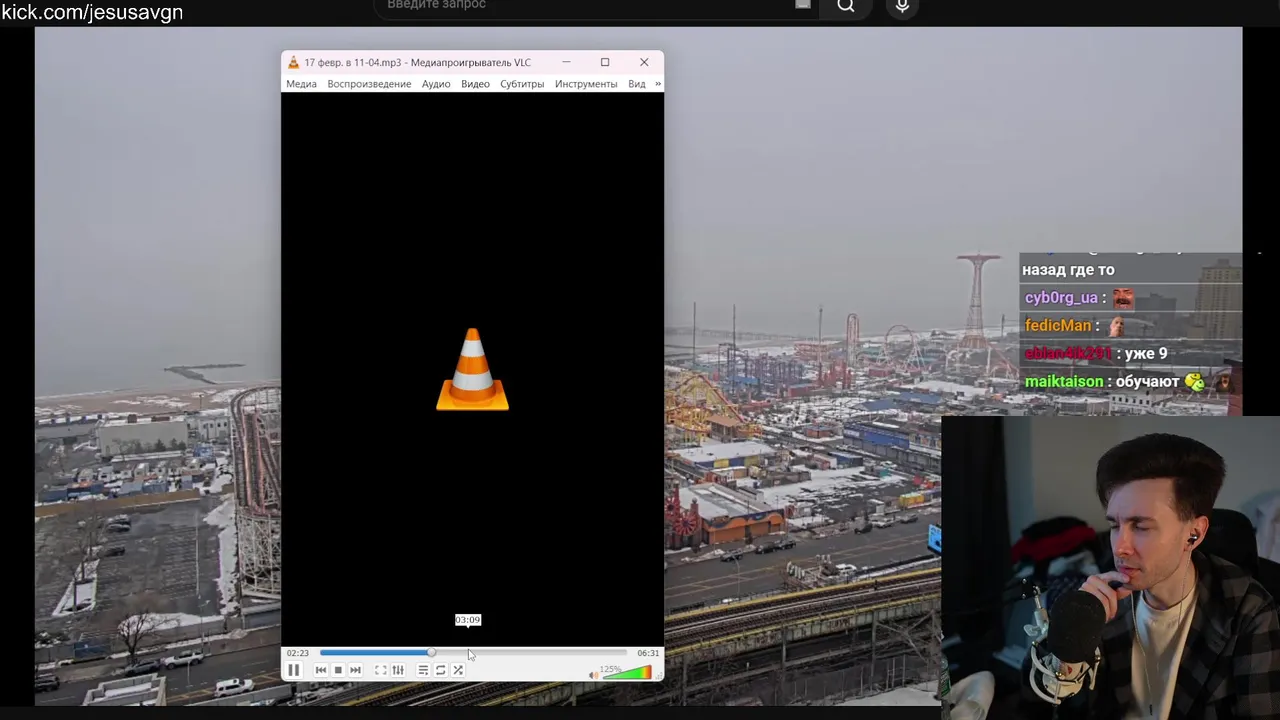The height and width of the screenshot is (720, 1280).
Task: Stop playback in VLC
Action: coord(338,670)
